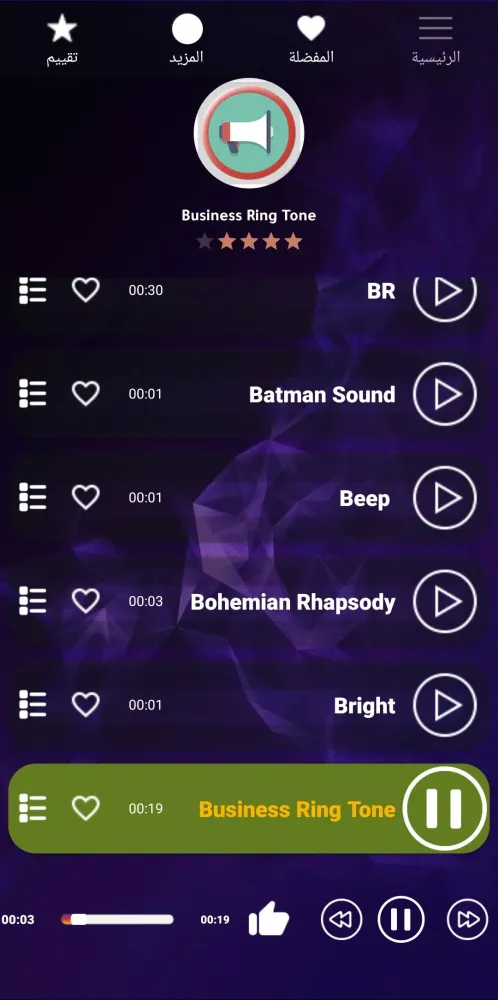
Task: Pause playback in the bottom player bar
Action: tap(401, 919)
